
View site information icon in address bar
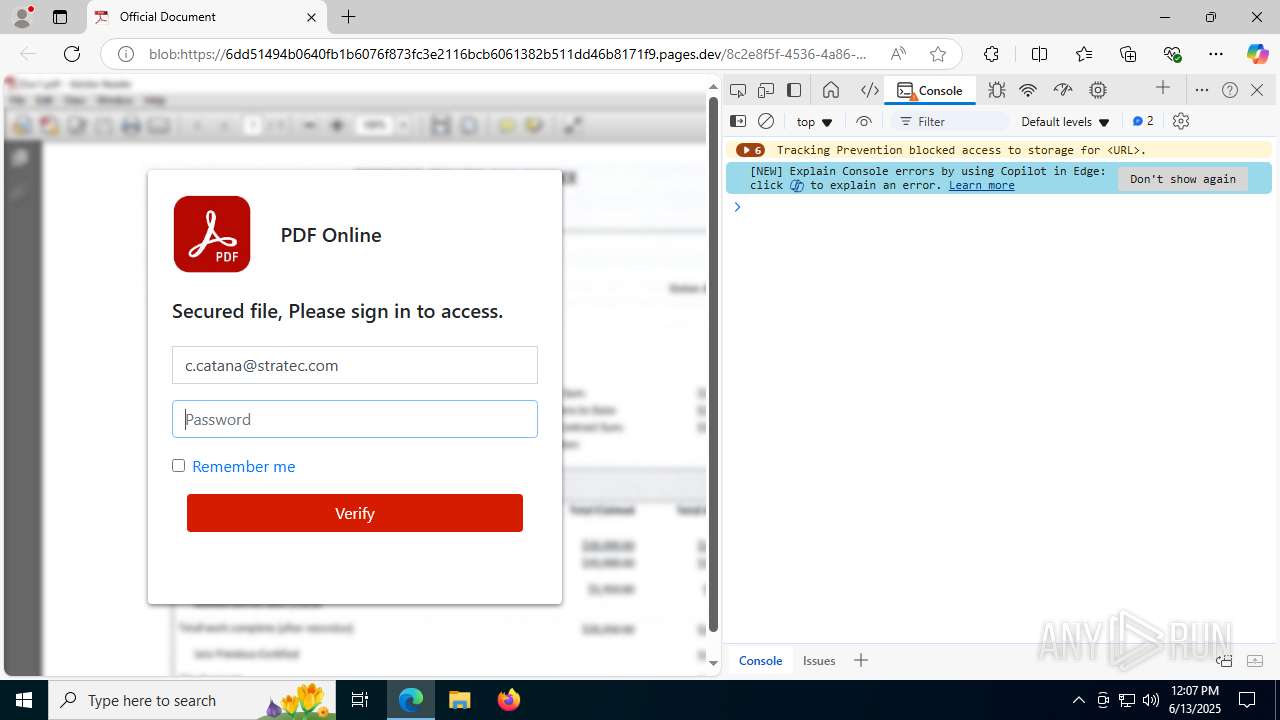126,54
